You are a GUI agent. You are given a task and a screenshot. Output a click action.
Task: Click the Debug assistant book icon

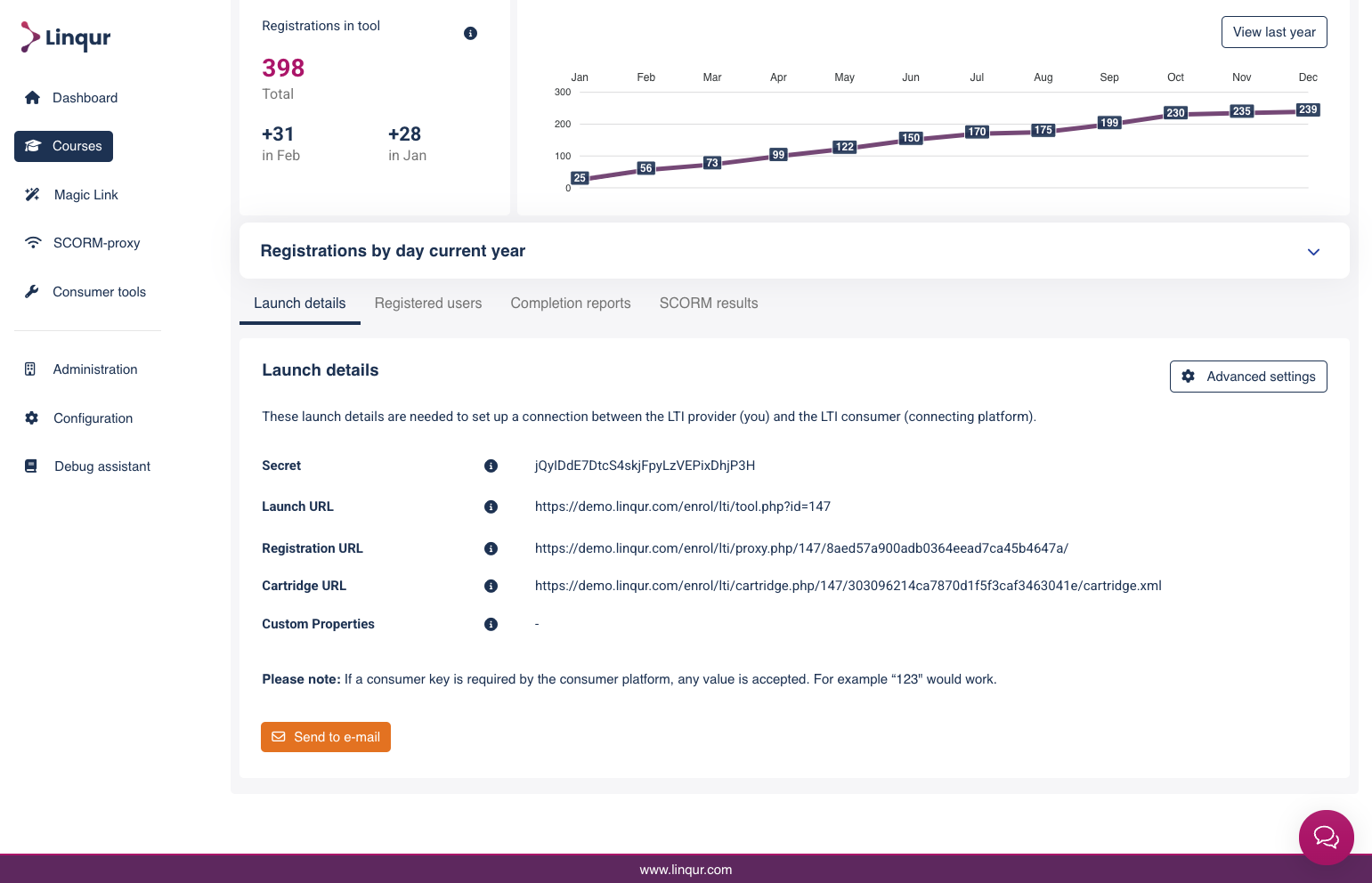pyautogui.click(x=31, y=466)
